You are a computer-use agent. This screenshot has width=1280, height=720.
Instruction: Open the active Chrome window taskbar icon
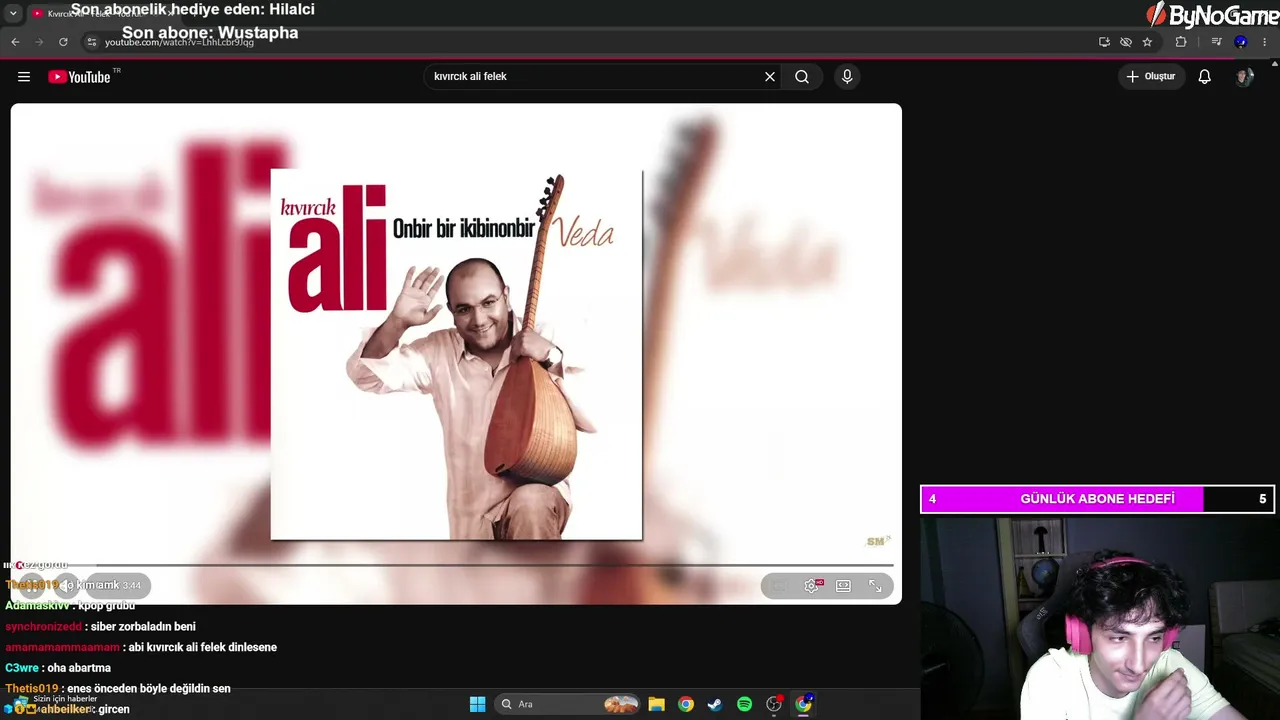pos(803,704)
